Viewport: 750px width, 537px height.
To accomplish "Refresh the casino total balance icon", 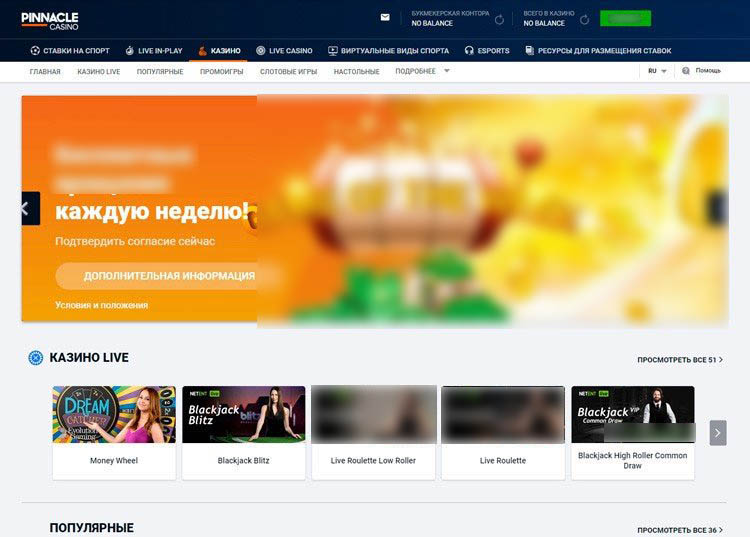I will coord(584,19).
